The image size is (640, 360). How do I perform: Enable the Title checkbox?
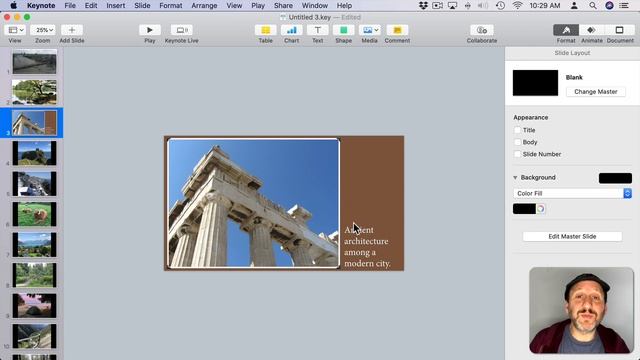click(x=518, y=130)
